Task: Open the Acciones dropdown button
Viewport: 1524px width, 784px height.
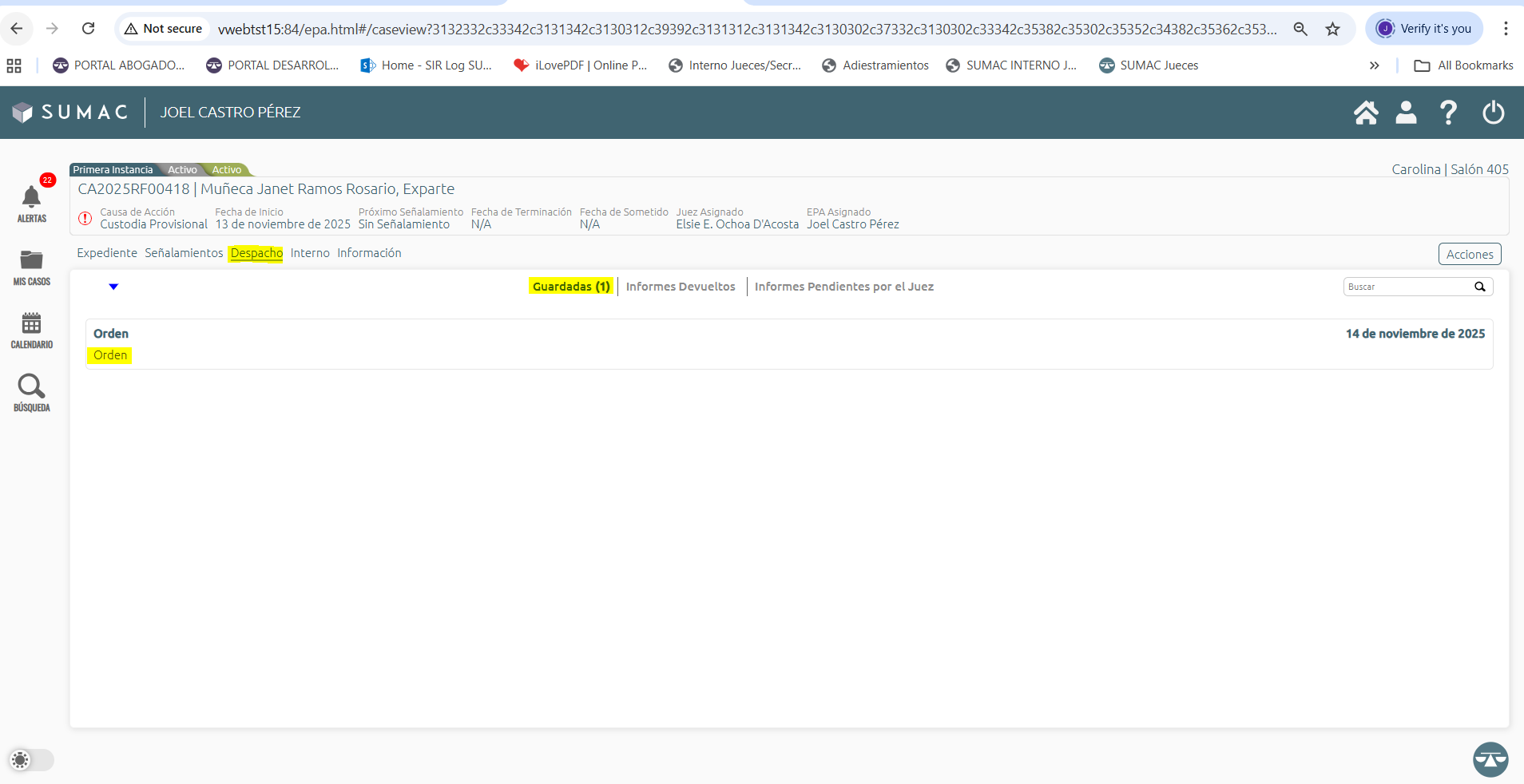Action: click(x=1469, y=254)
